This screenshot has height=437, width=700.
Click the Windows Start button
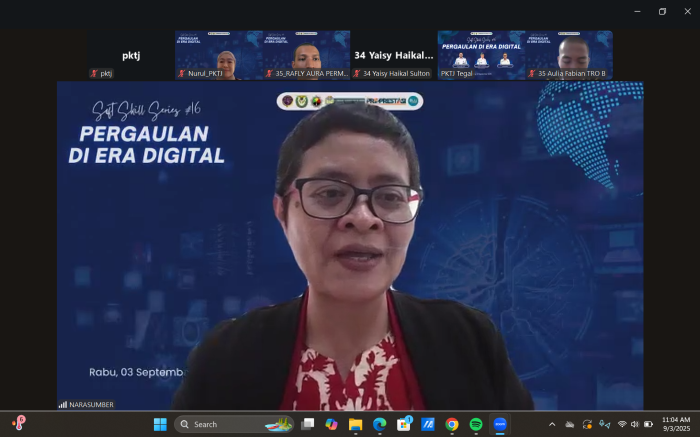[x=160, y=424]
